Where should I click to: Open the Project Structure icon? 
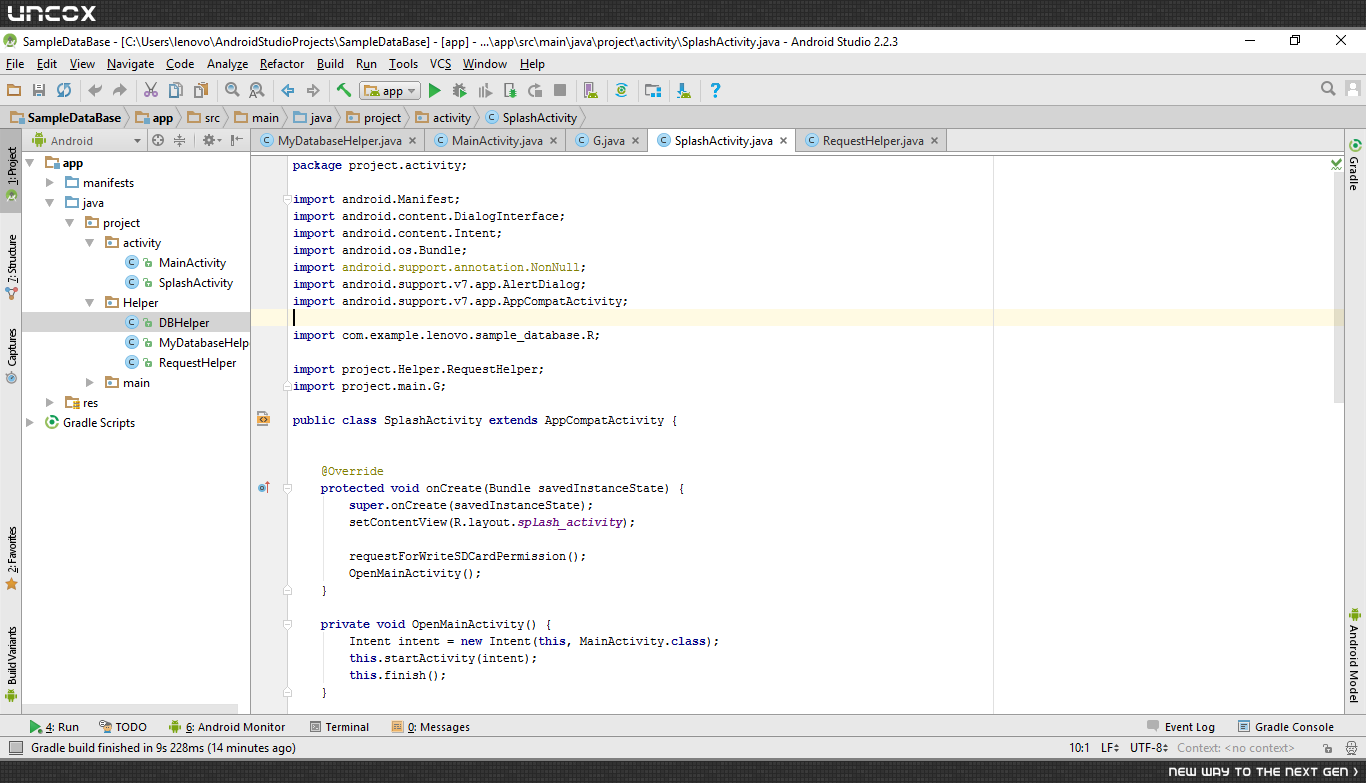[653, 90]
